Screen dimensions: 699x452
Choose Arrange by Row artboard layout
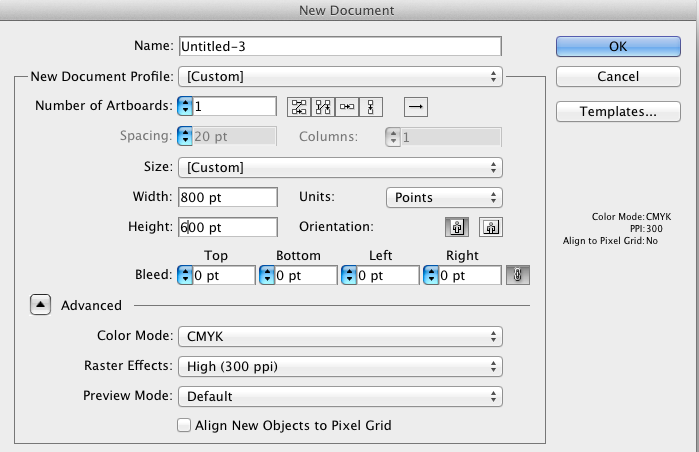[x=347, y=106]
